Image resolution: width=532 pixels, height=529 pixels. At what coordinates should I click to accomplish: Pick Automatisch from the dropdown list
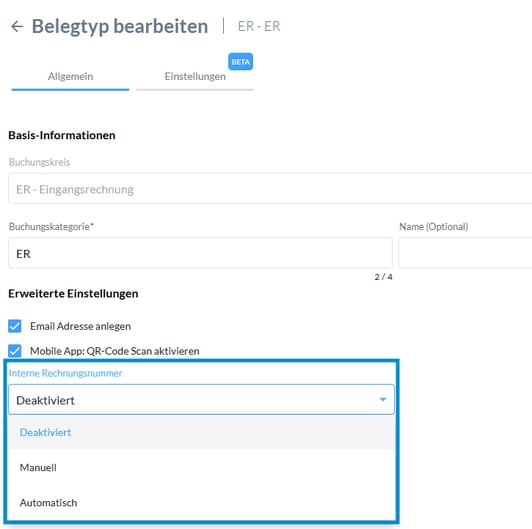pos(201,502)
